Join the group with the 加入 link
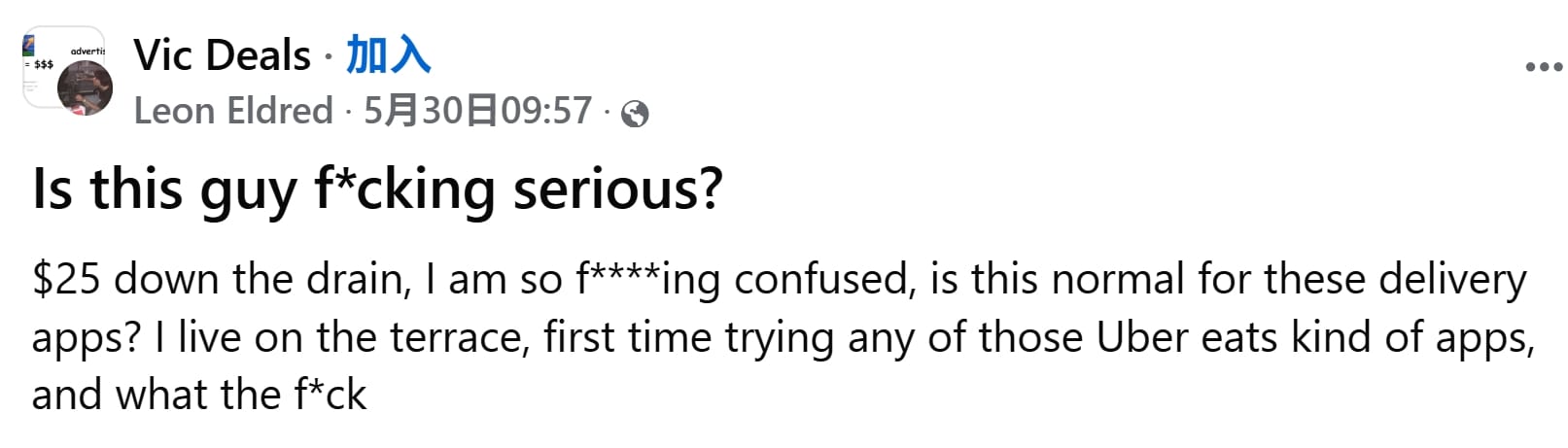Viewport: 1568px width, 448px height. click(x=389, y=54)
